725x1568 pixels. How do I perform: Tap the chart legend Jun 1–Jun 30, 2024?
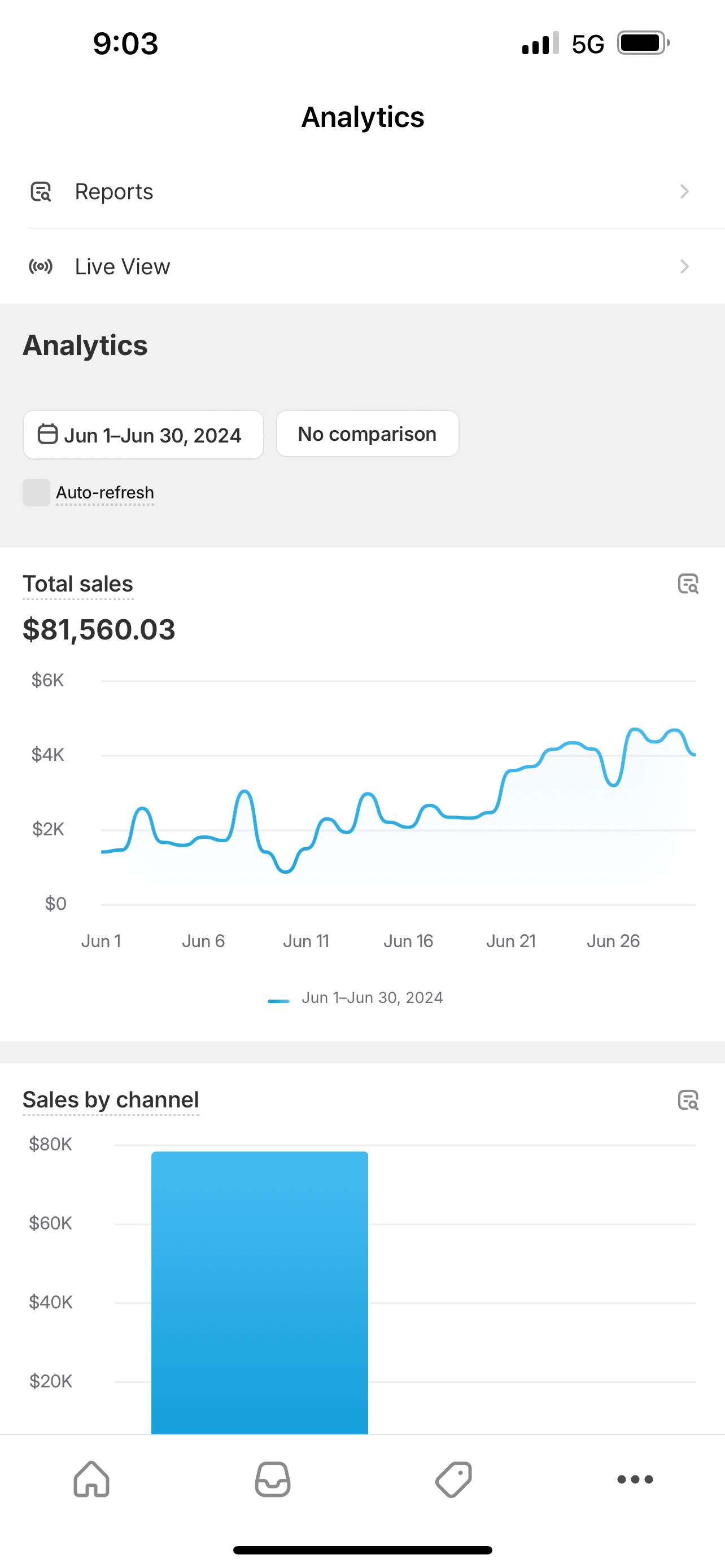[372, 998]
